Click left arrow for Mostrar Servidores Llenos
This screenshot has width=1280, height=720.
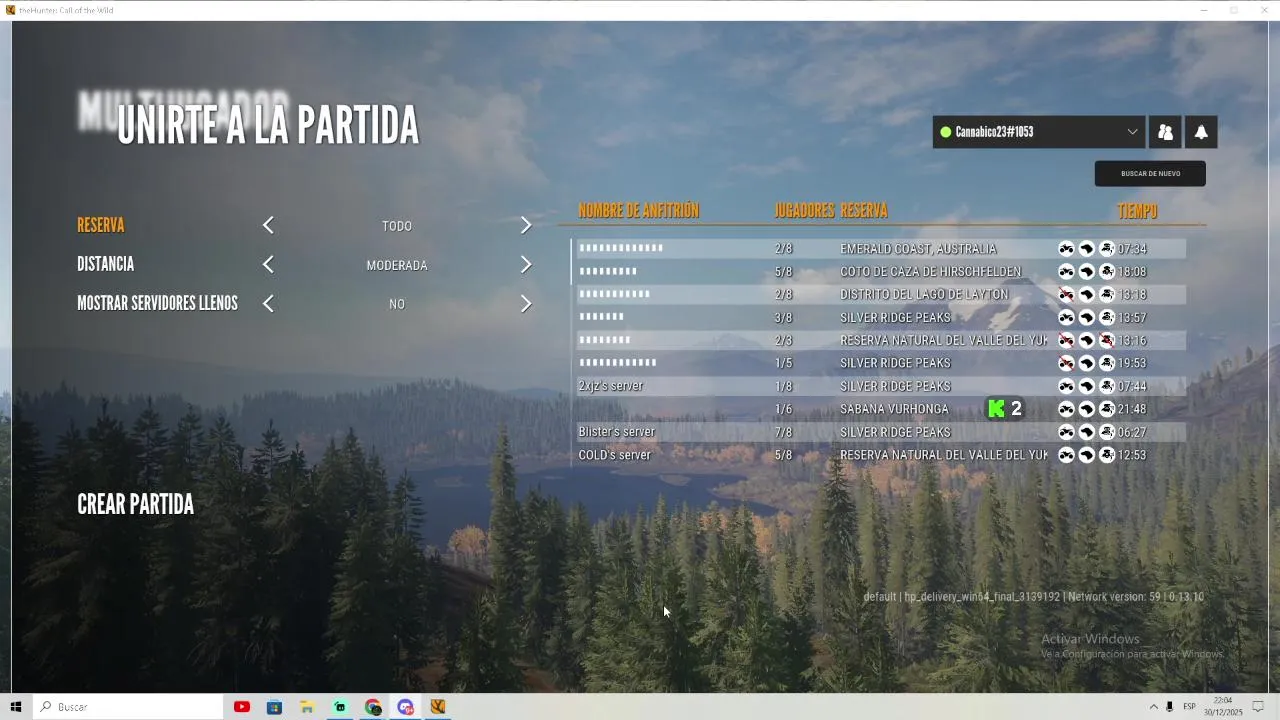click(268, 304)
